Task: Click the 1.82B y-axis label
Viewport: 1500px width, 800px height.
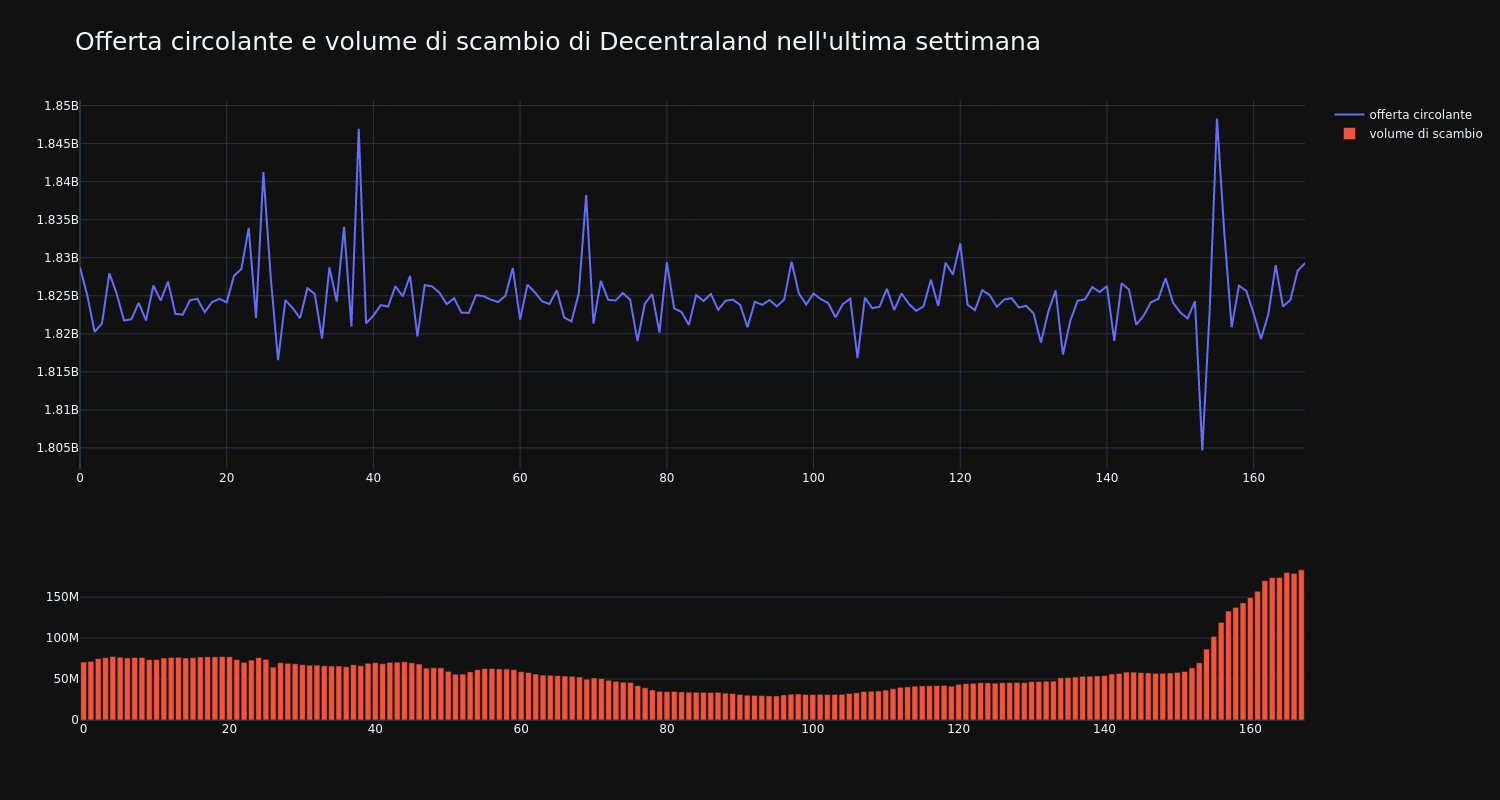Action: click(60, 334)
